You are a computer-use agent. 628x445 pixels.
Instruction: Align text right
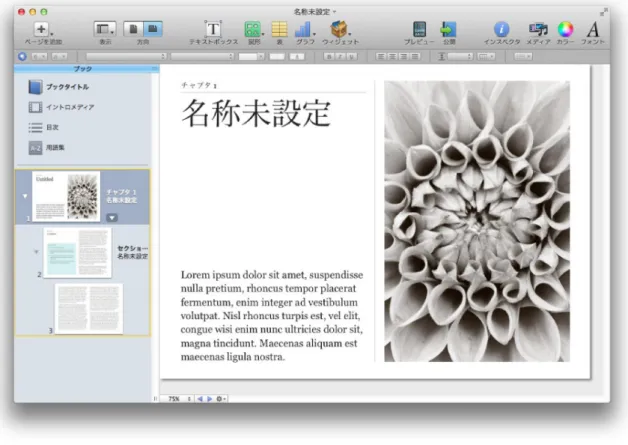click(x=404, y=56)
